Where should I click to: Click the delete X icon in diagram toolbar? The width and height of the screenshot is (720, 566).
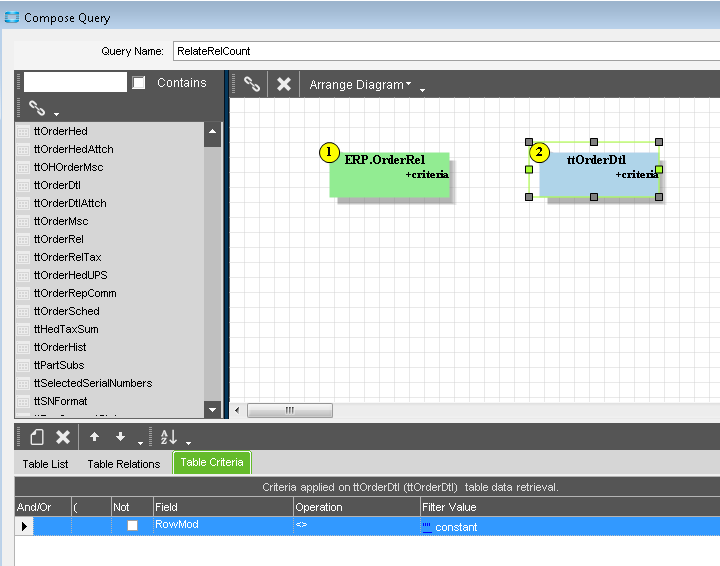pos(284,84)
